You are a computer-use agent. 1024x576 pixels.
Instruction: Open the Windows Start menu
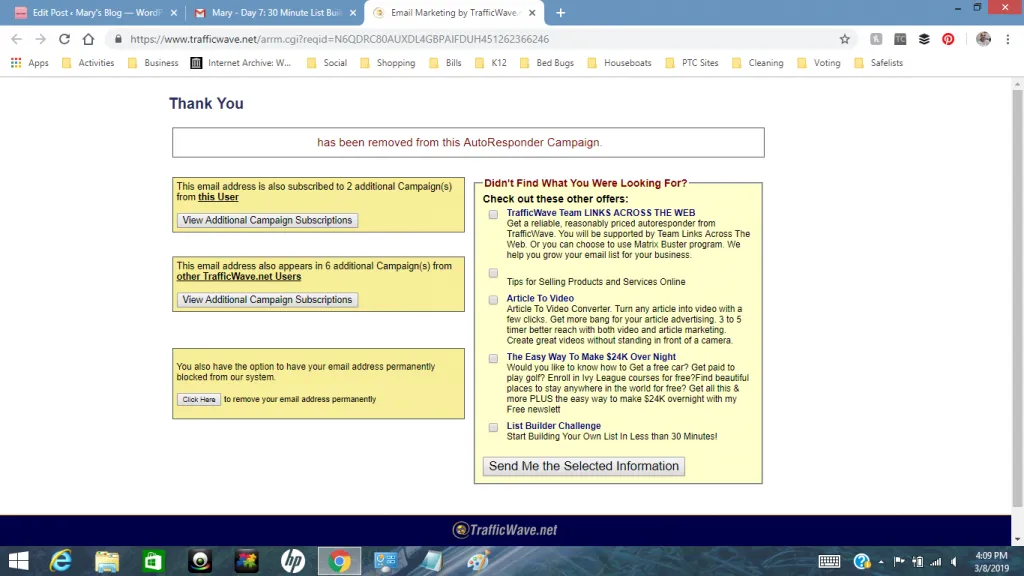tap(18, 561)
